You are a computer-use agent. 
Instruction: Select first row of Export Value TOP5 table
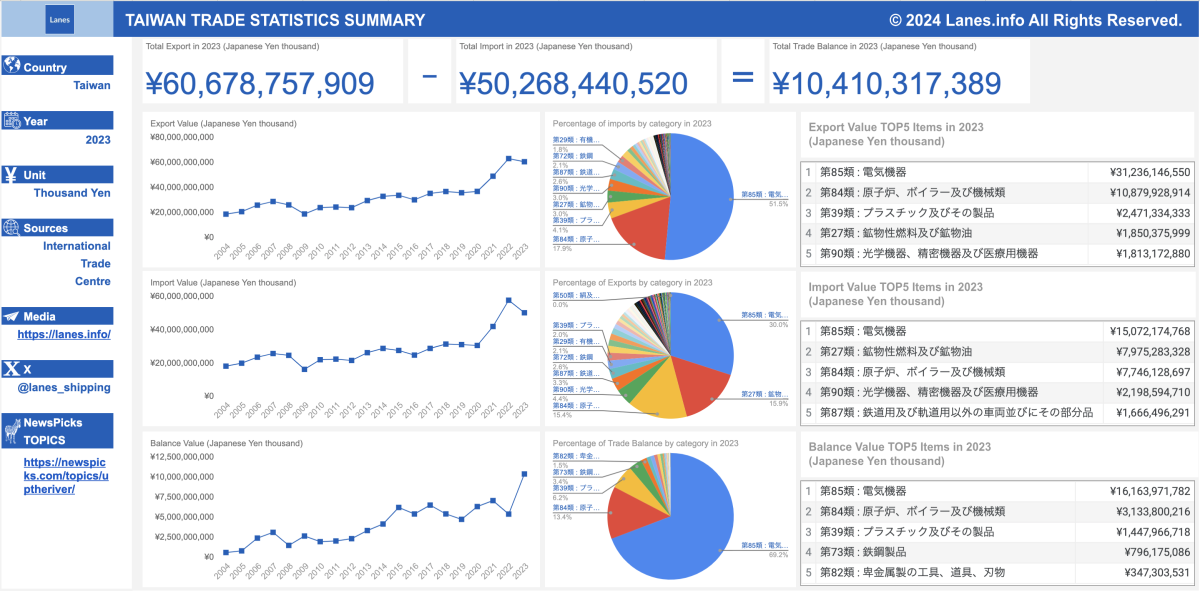point(998,172)
